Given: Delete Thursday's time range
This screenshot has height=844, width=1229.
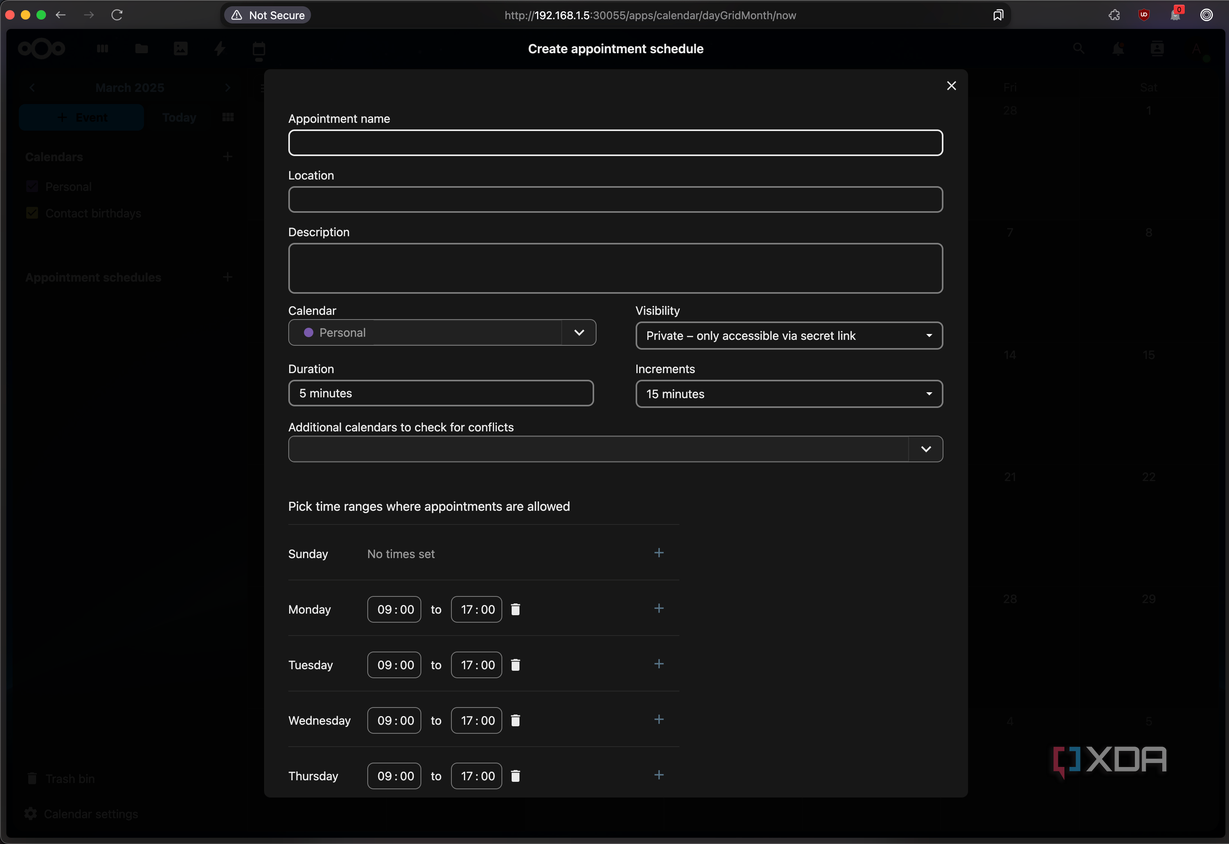Looking at the screenshot, I should click(516, 776).
